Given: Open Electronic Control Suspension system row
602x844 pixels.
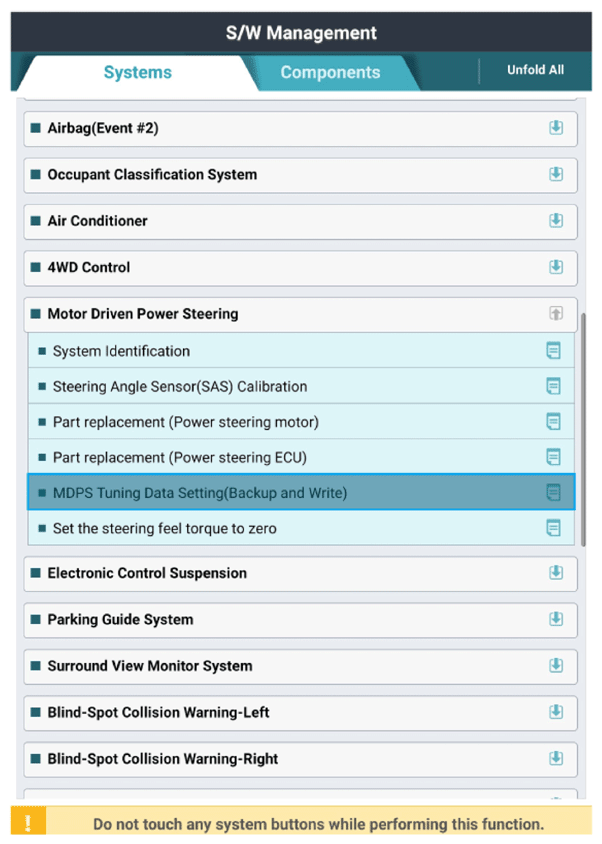Looking at the screenshot, I should pos(300,573).
